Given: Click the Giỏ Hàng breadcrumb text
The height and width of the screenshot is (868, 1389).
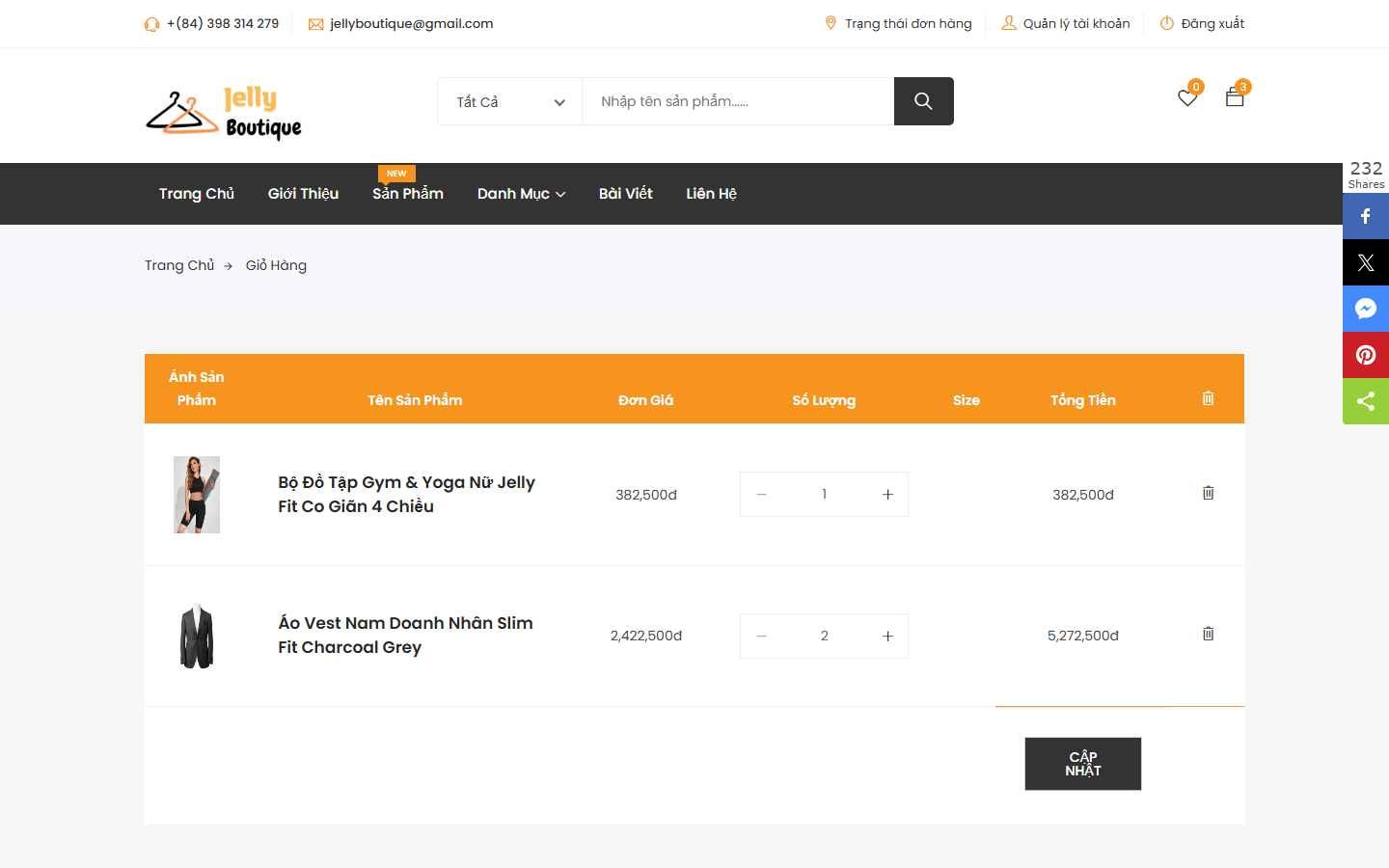Looking at the screenshot, I should 276,265.
